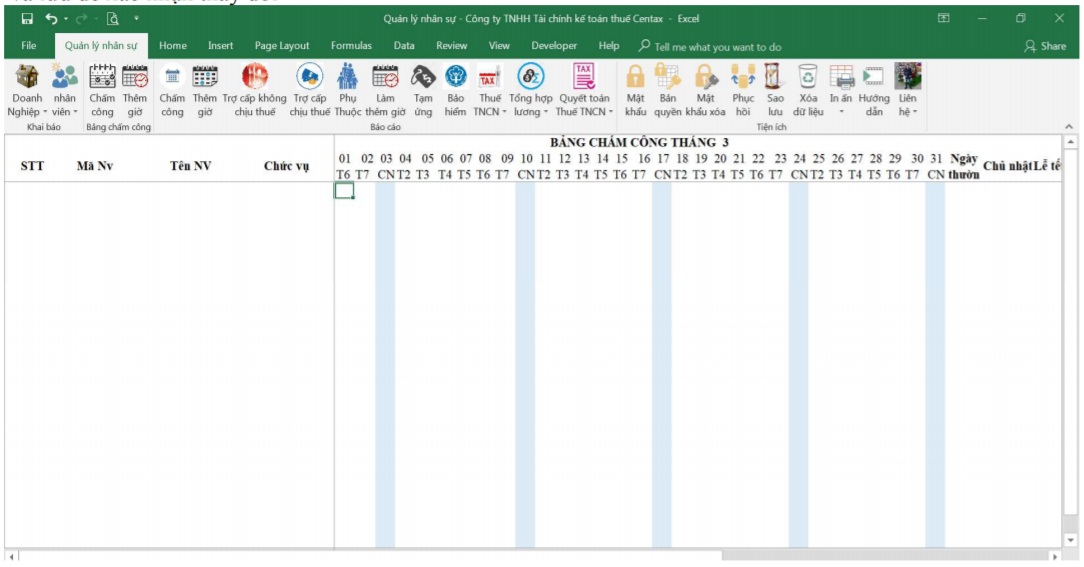Collapse the ribbon with the chevron

(x=1069, y=126)
